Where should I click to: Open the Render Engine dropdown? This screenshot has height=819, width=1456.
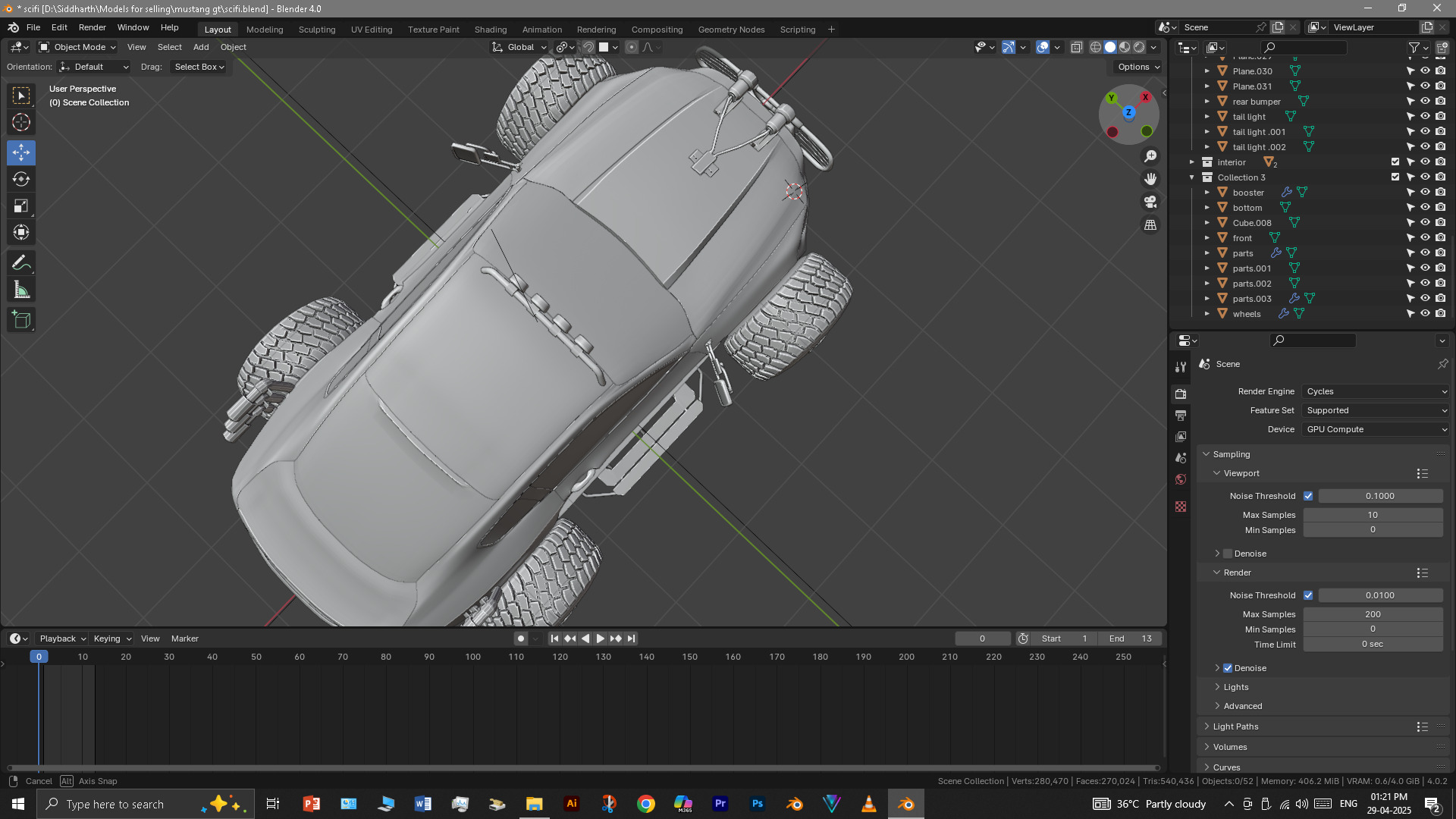pos(1376,391)
